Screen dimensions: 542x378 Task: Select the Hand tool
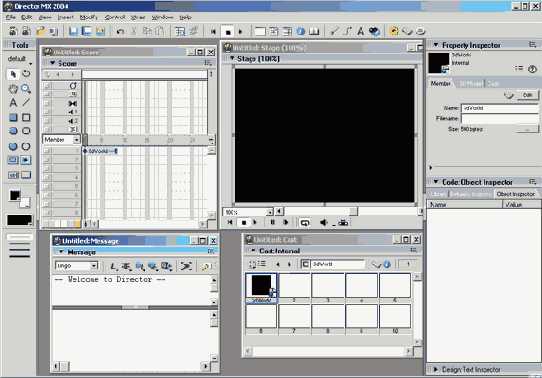(x=13, y=89)
